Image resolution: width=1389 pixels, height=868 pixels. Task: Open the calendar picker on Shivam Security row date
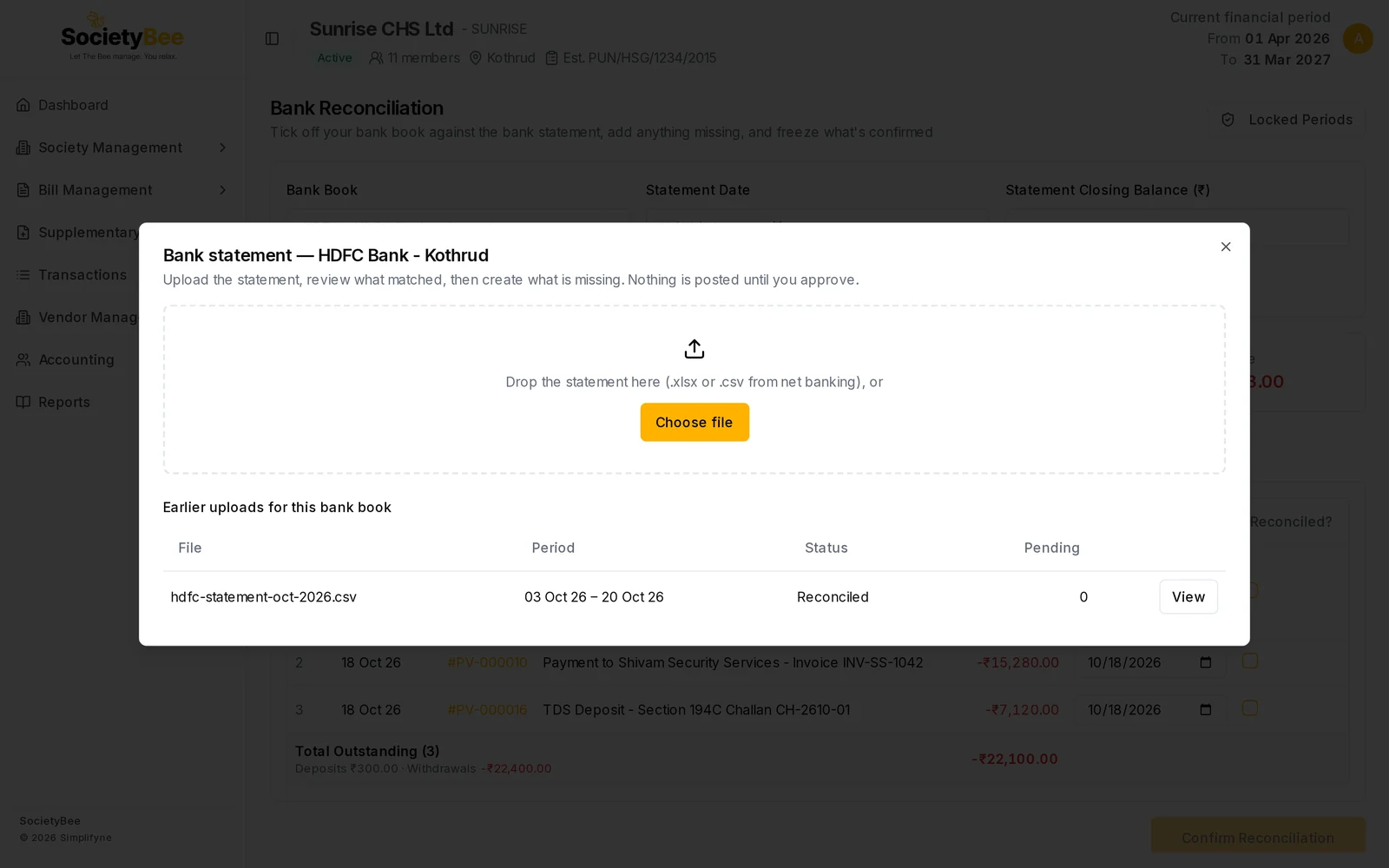(1206, 662)
